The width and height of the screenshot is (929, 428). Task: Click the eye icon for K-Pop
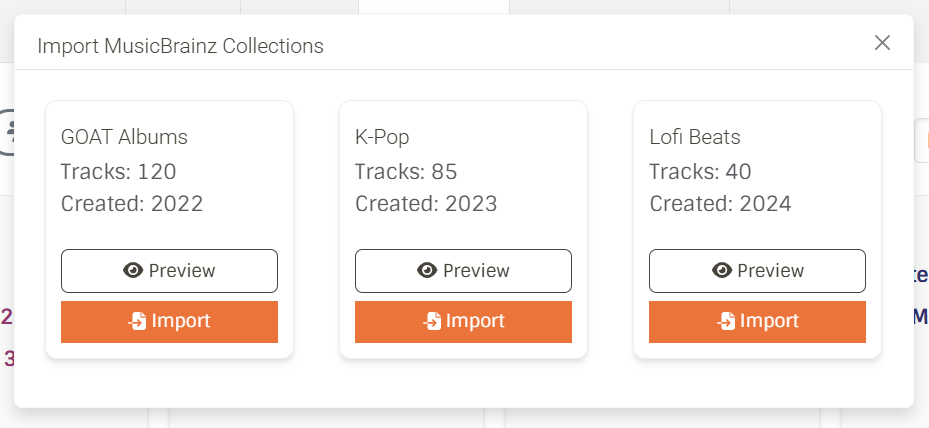click(427, 271)
